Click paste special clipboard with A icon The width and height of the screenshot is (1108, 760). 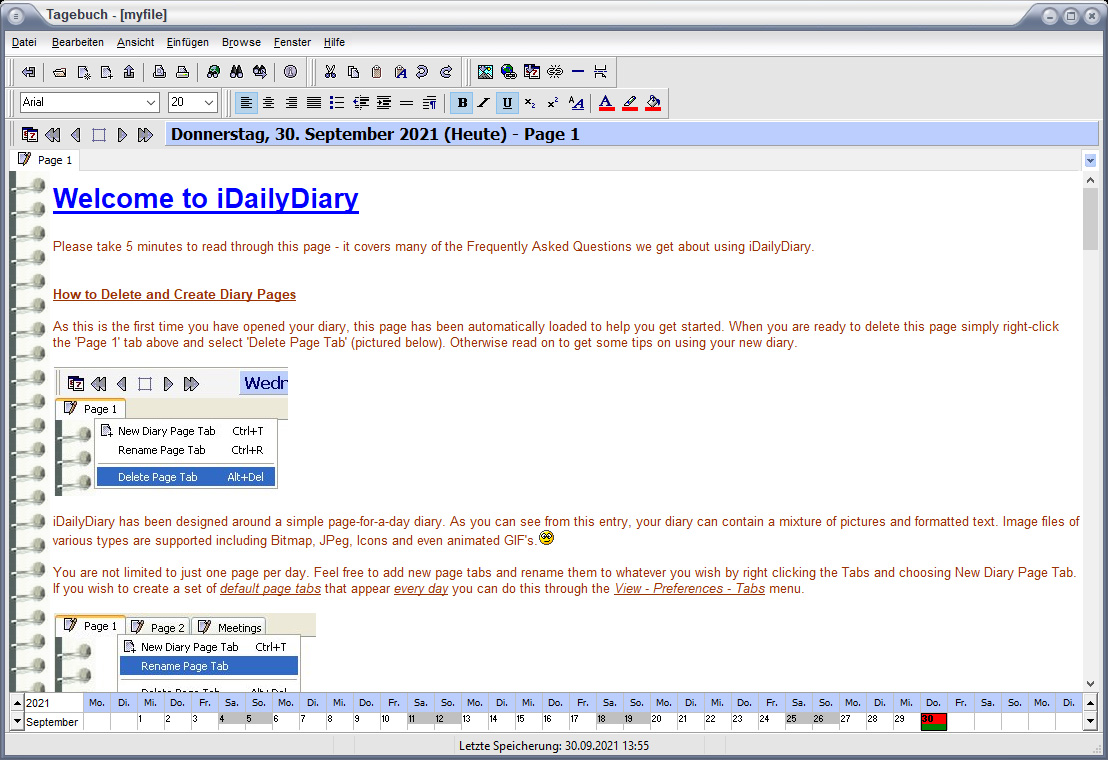(x=400, y=72)
